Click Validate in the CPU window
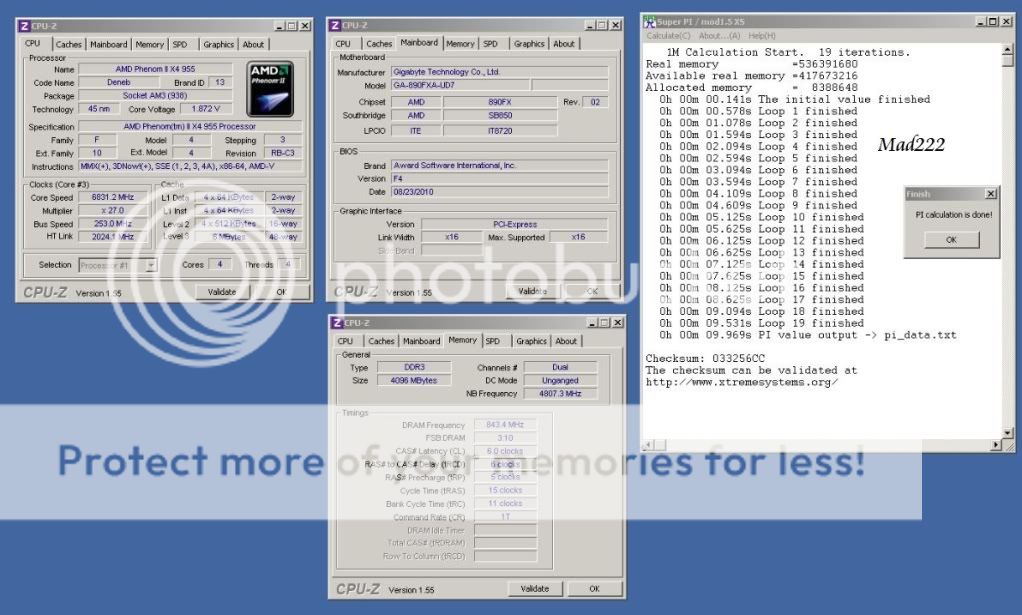This screenshot has width=1022, height=615. point(222,292)
